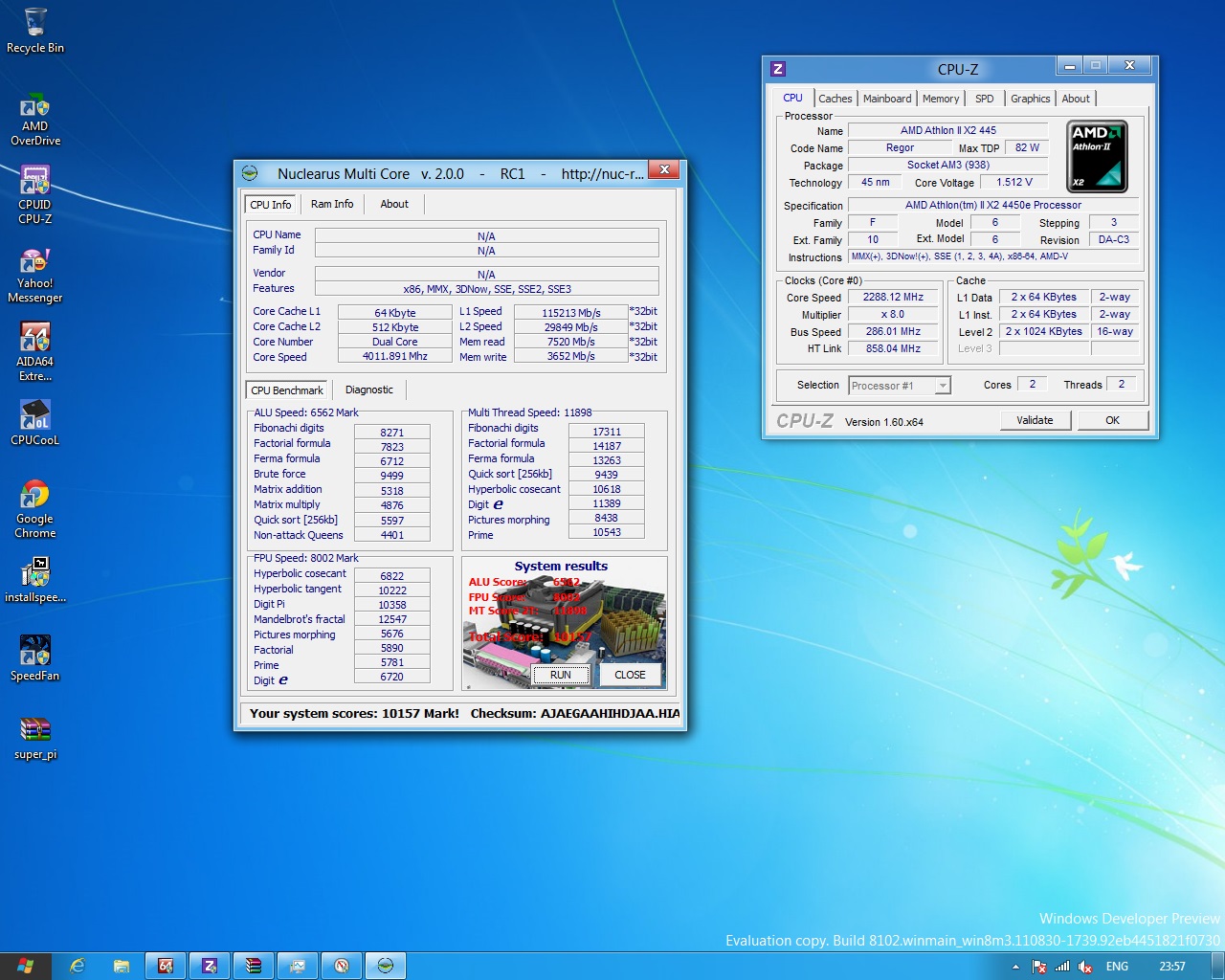Viewport: 1225px width, 980px height.
Task: Open Nuclearus Ram Info tab
Action: [332, 204]
